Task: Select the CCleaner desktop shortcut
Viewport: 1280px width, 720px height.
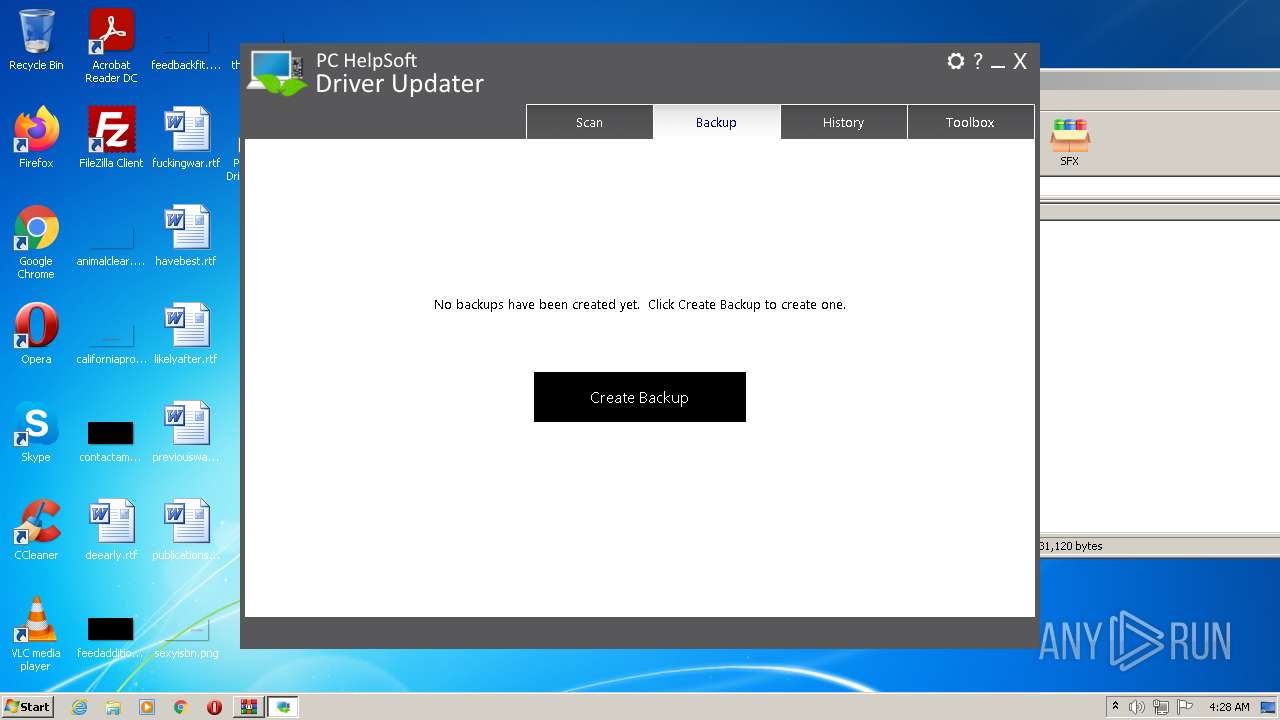Action: click(36, 530)
